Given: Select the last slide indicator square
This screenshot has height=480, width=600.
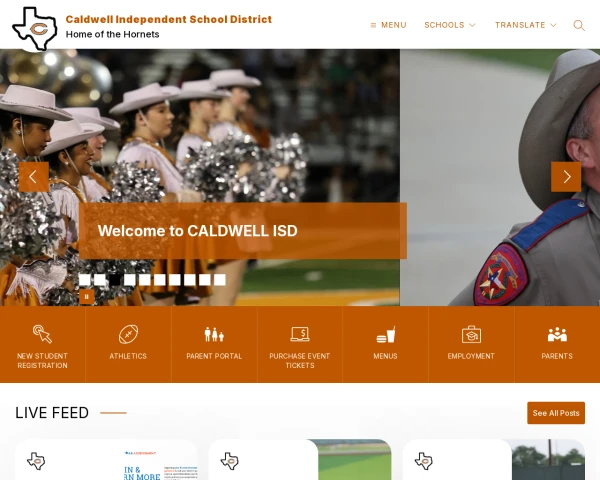Looking at the screenshot, I should [x=220, y=280].
